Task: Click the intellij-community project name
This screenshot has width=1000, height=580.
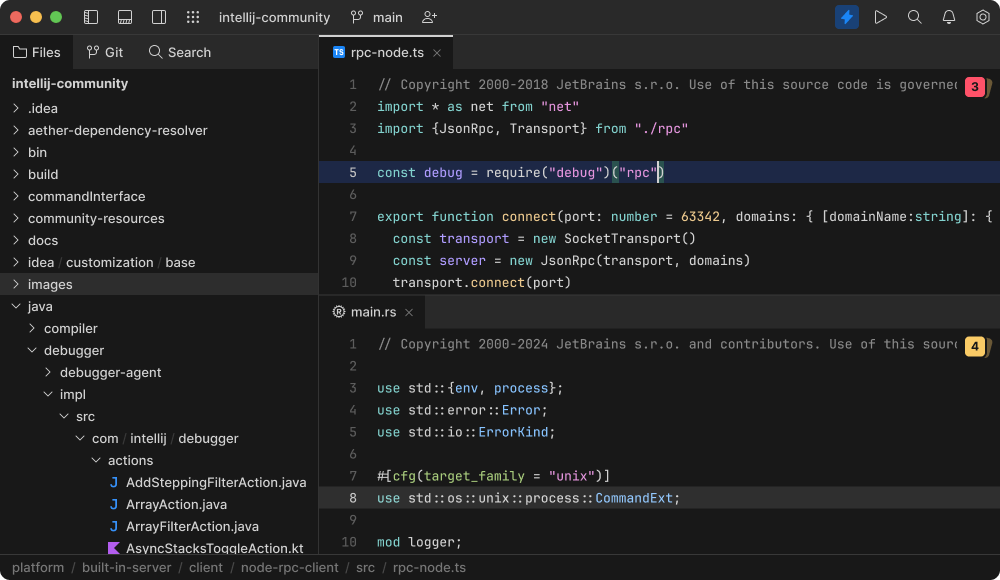Action: [274, 17]
